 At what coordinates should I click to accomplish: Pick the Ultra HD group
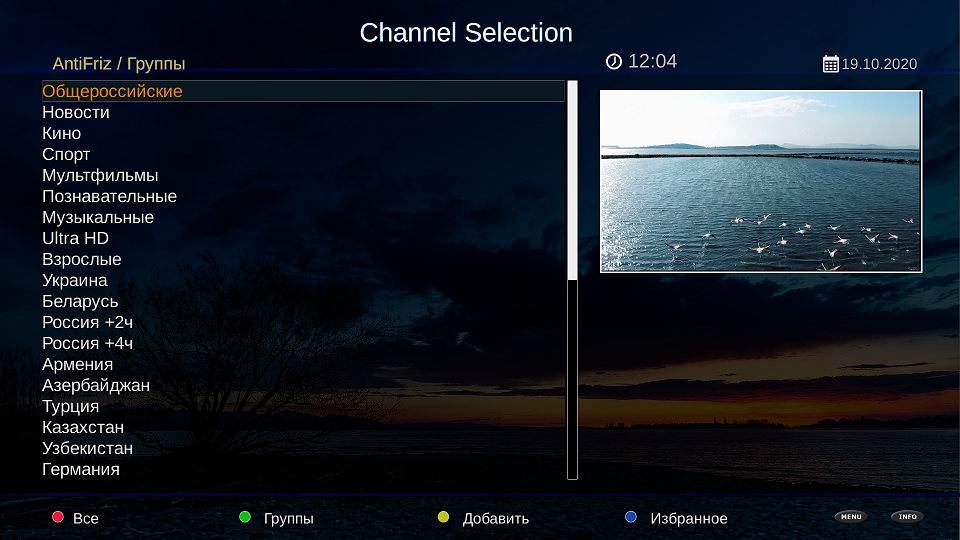pyautogui.click(x=75, y=238)
